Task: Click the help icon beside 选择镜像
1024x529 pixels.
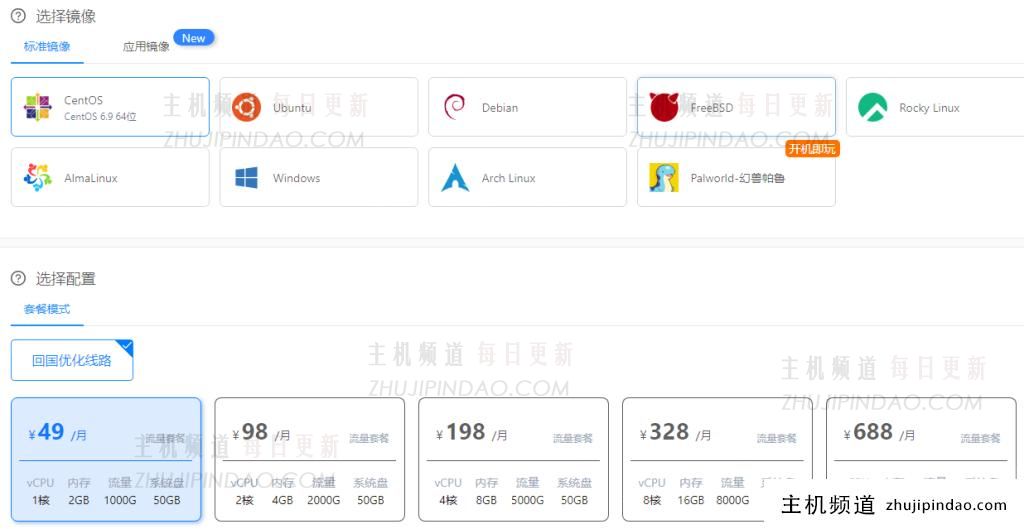Action: click(x=18, y=16)
